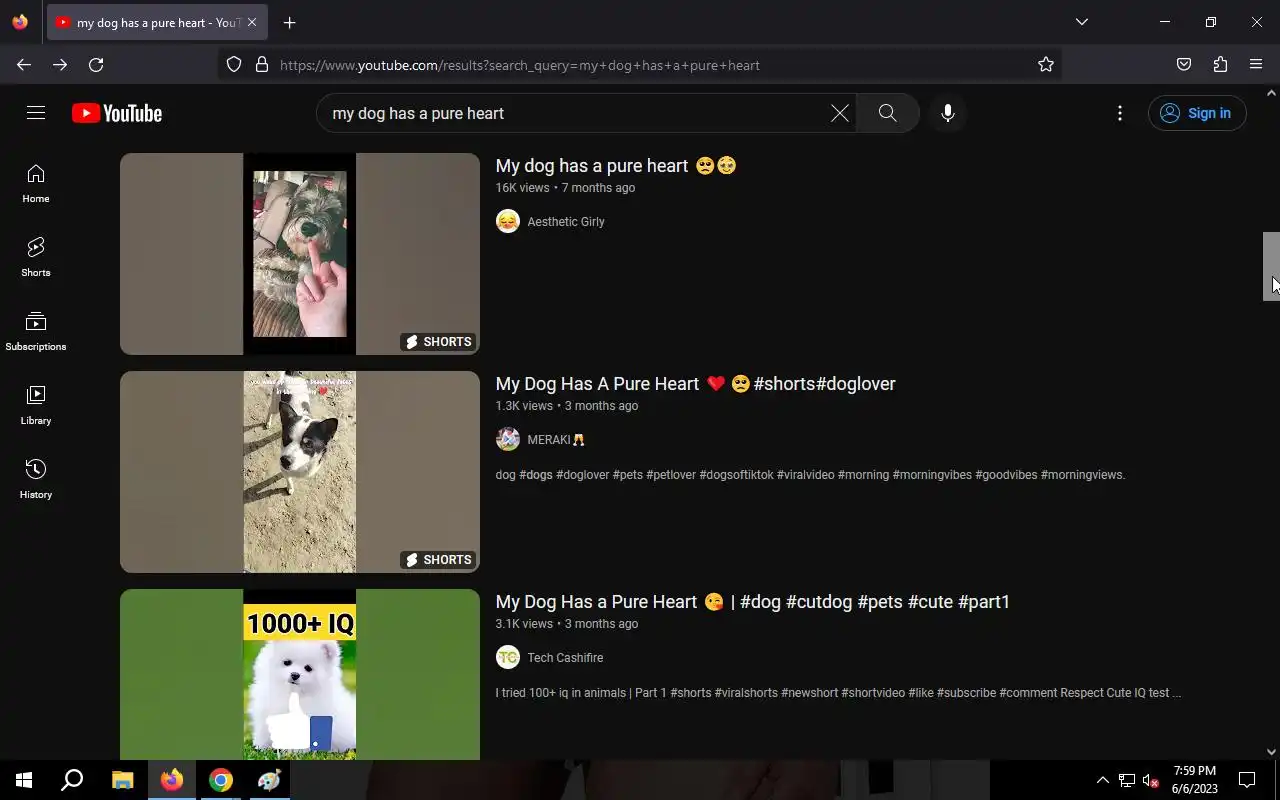
Task: Click the Sign in button
Action: [x=1197, y=113]
